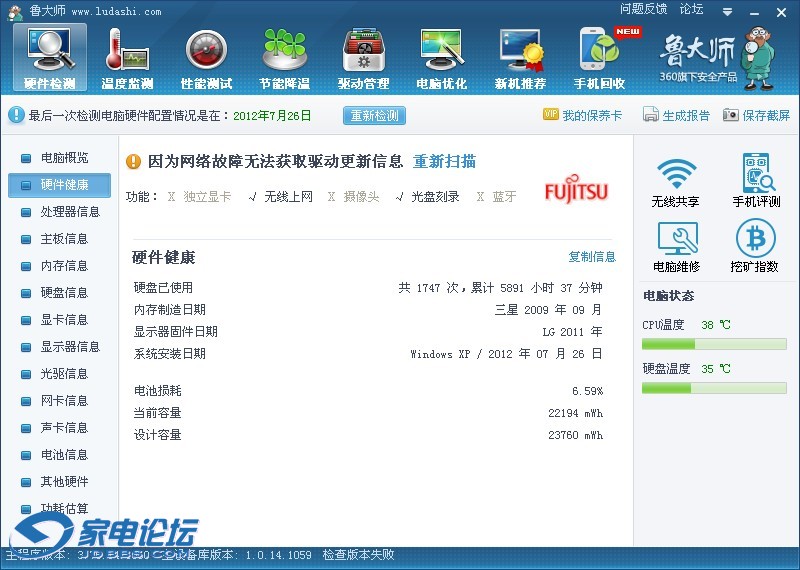Select 处理器信息 in the sidebar
The height and width of the screenshot is (570, 800).
(x=69, y=212)
